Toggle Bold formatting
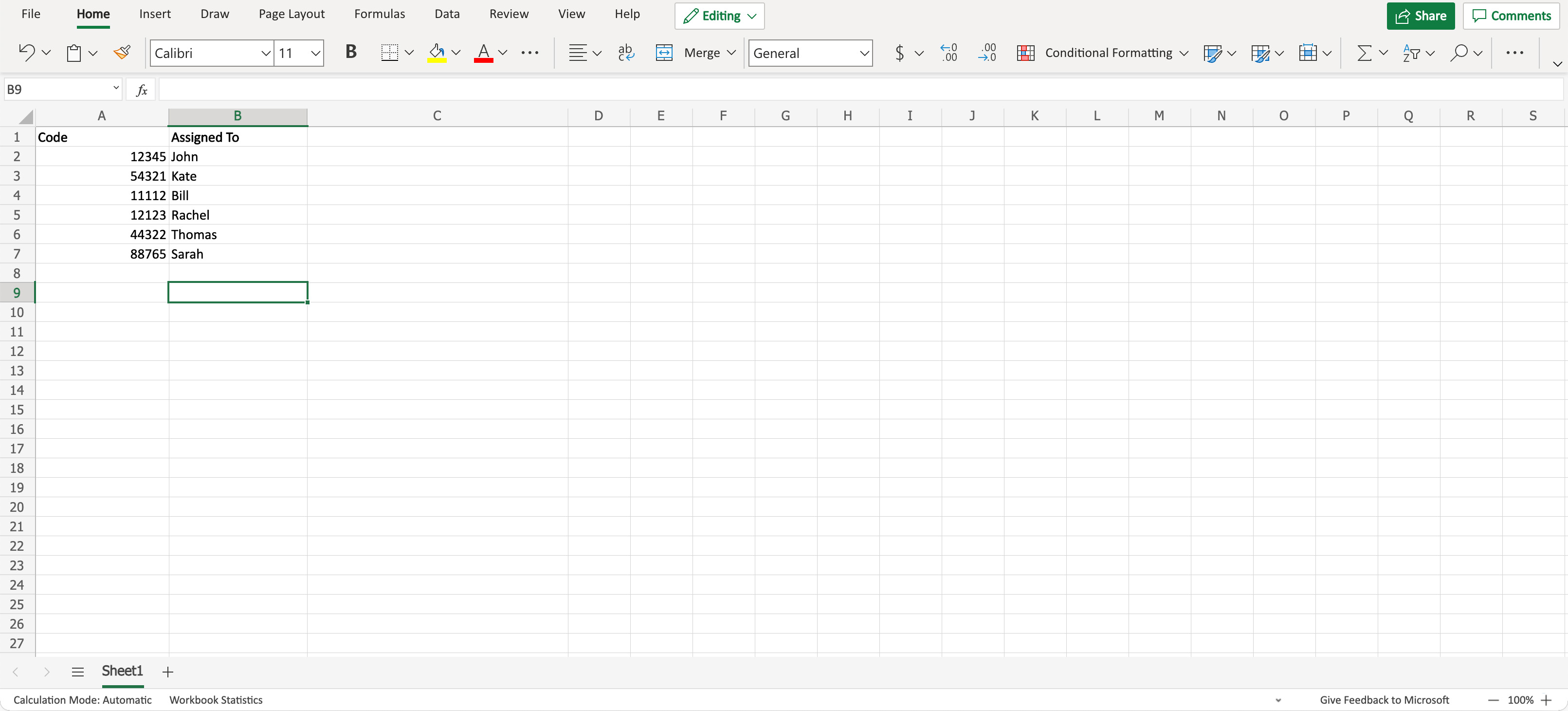Screen dimensions: 1568x711 pyautogui.click(x=350, y=53)
